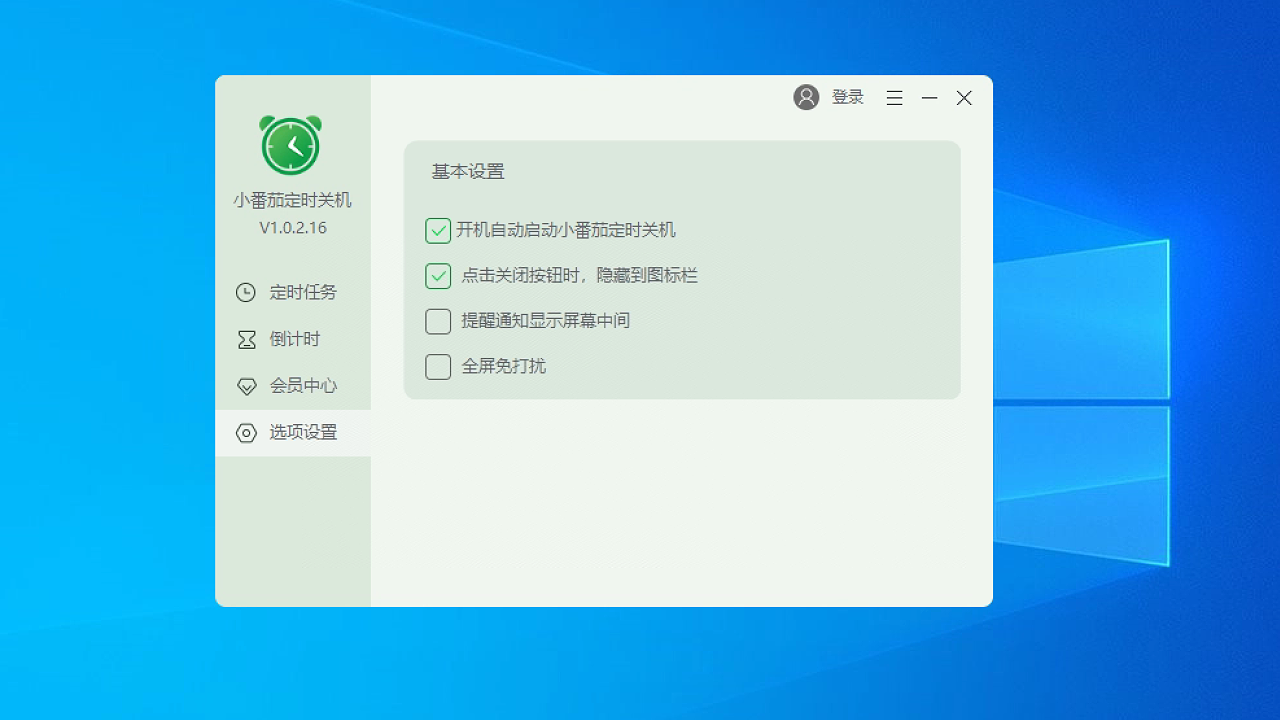The width and height of the screenshot is (1280, 720).
Task: Click the 基本设置 section header
Action: (466, 172)
